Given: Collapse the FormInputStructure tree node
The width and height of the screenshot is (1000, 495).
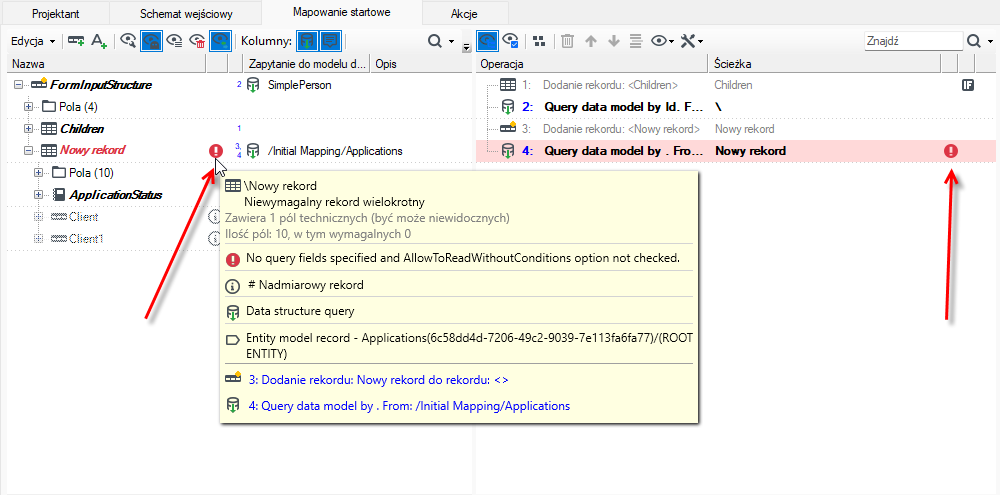Looking at the screenshot, I should [x=18, y=84].
